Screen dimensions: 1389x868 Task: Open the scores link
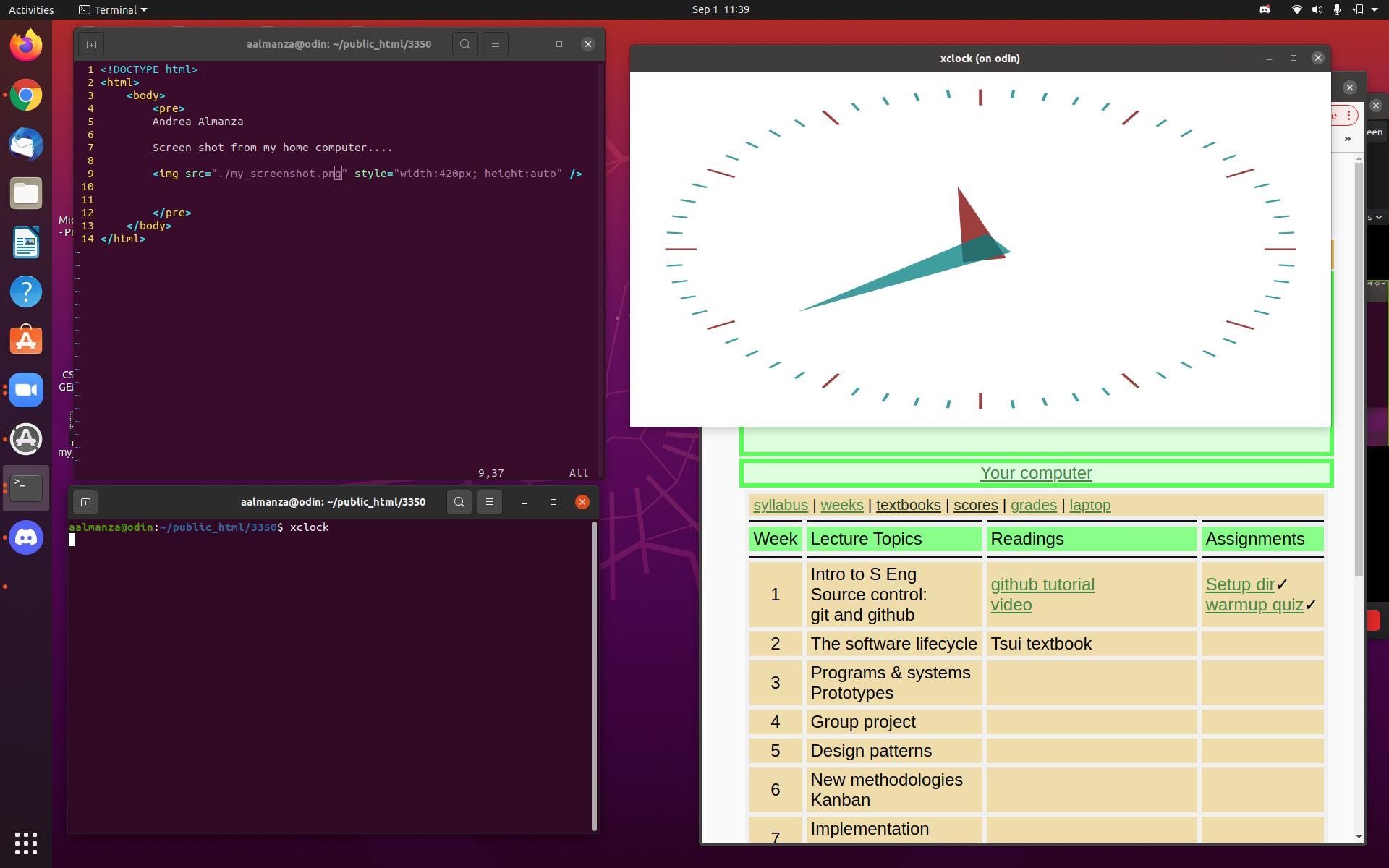click(x=976, y=505)
